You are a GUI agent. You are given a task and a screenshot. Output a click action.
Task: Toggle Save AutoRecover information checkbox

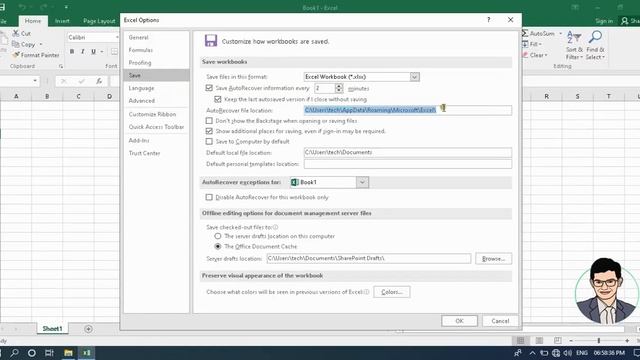click(x=209, y=88)
